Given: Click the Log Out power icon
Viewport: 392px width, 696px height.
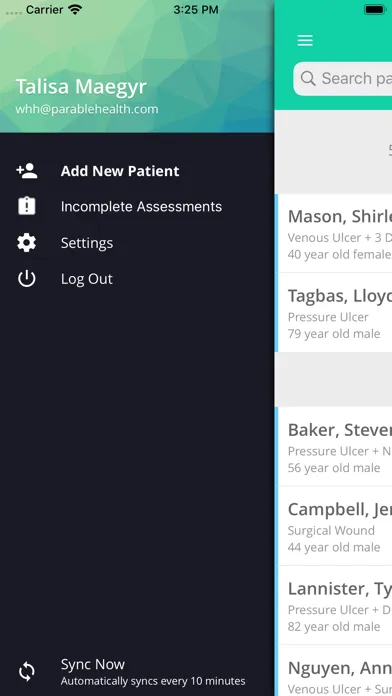Looking at the screenshot, I should coord(27,279).
